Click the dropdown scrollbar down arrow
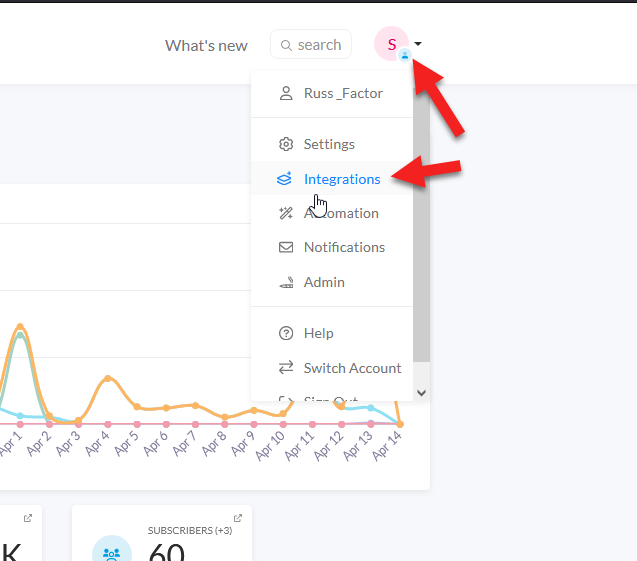637x561 pixels. click(x=422, y=393)
